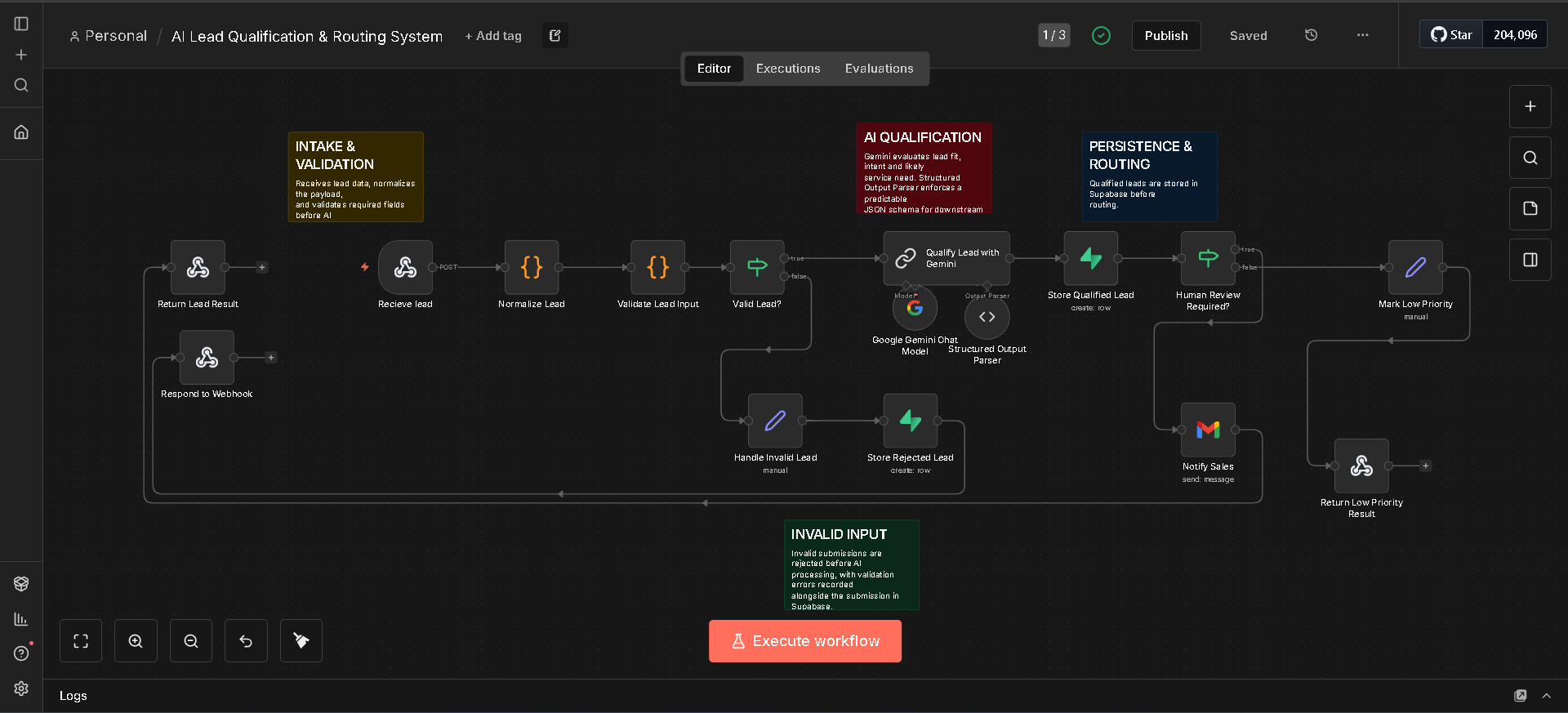Click the plus icon in left sidebar
Screen dimensions: 1568x713
tap(21, 55)
